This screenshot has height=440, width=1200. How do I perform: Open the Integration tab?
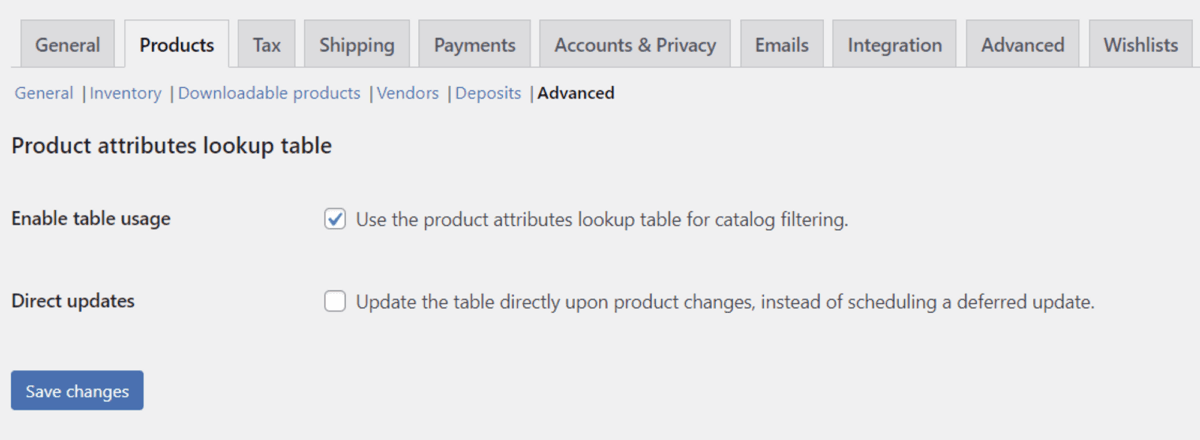[895, 45]
